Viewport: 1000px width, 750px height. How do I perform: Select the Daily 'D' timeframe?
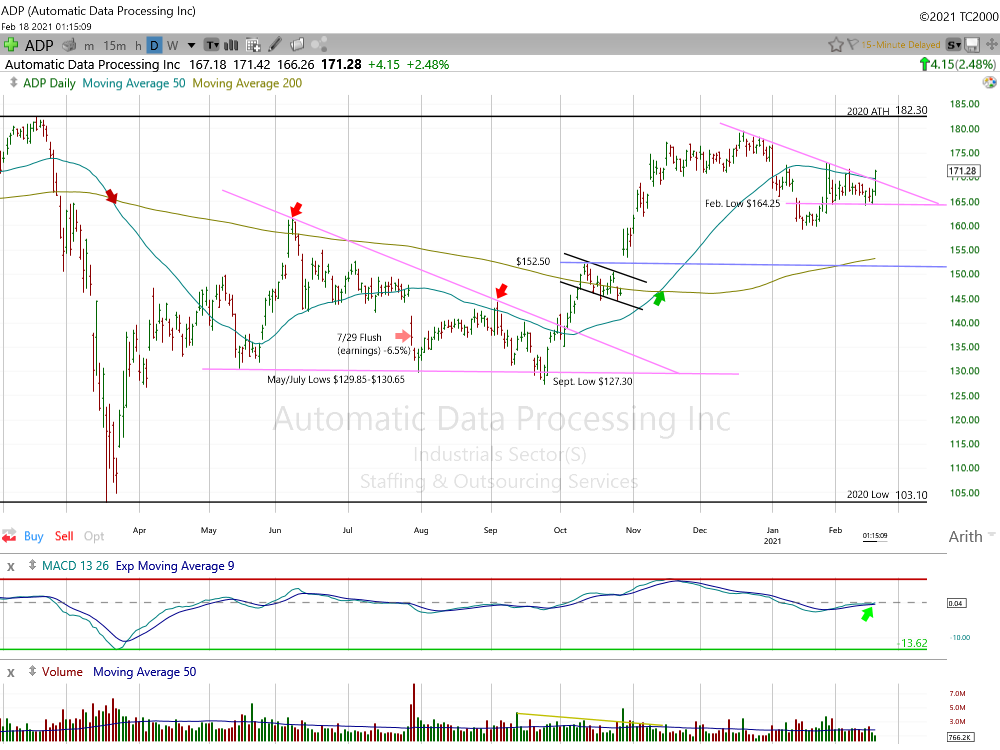(x=154, y=45)
